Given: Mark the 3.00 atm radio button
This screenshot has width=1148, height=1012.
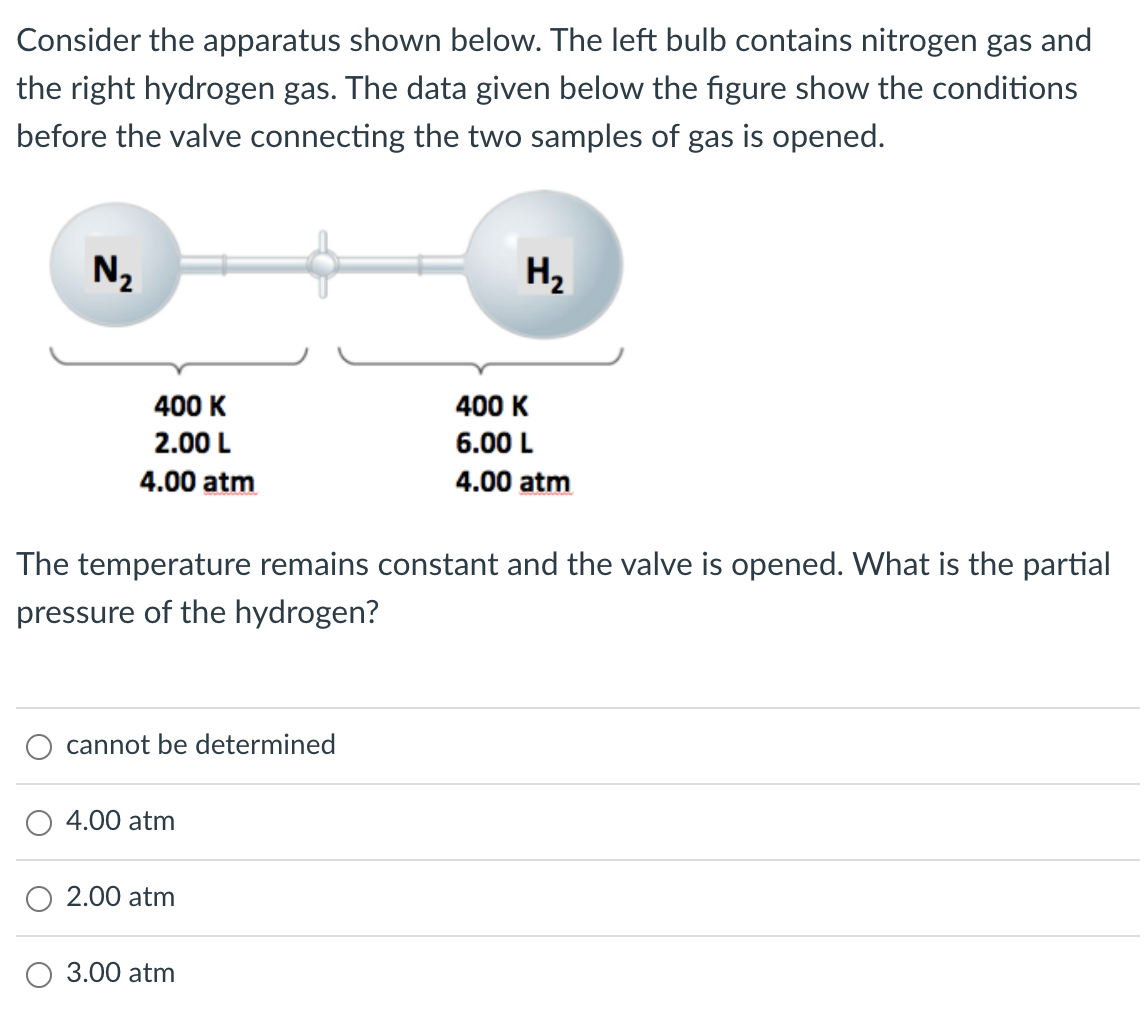Looking at the screenshot, I should click(x=39, y=975).
